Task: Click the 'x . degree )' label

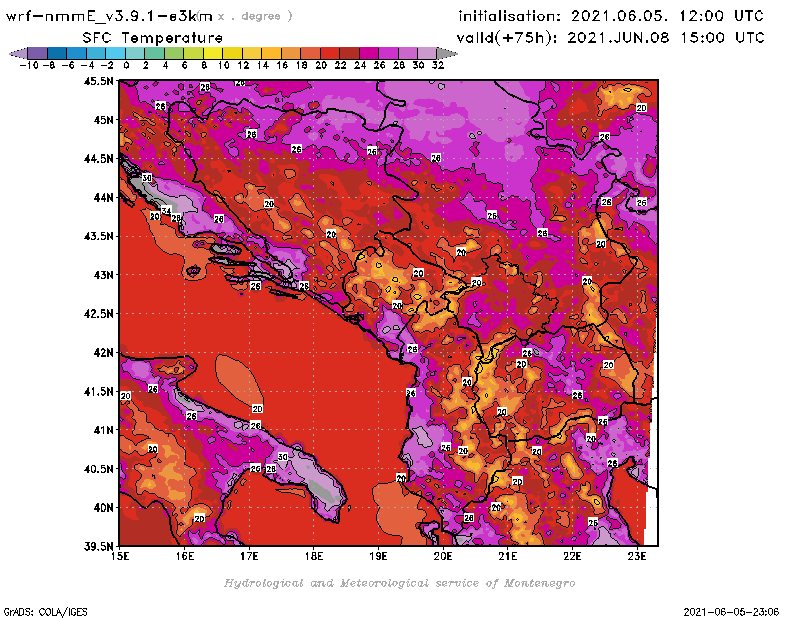Action: pos(255,16)
